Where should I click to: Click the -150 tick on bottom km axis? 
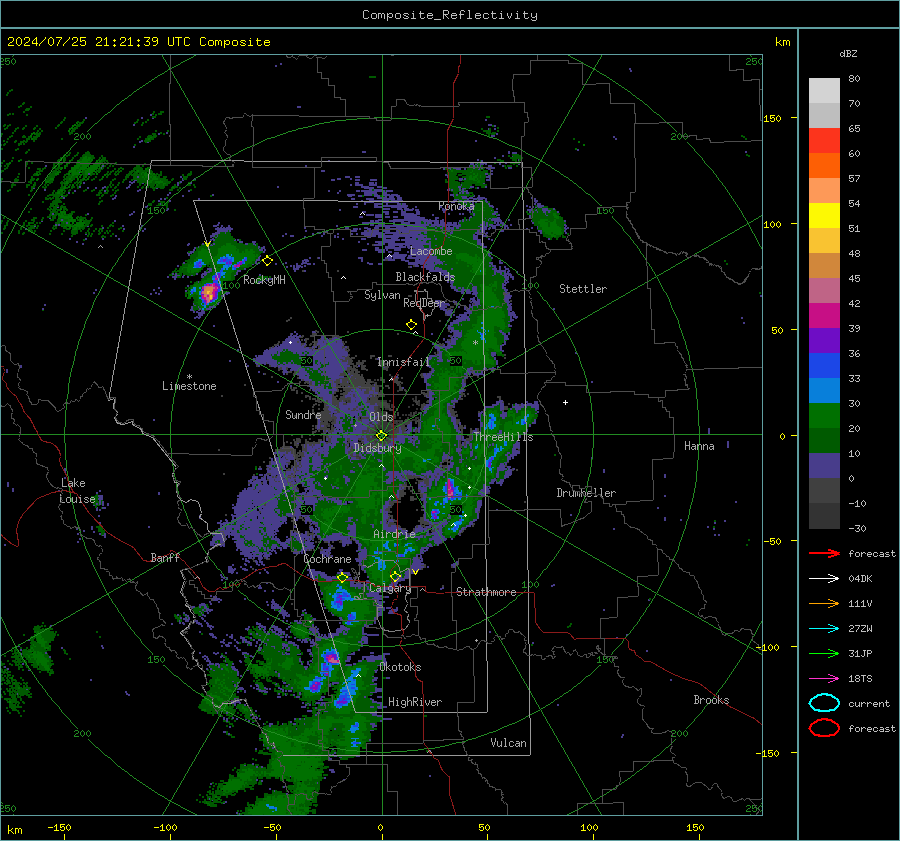[59, 827]
